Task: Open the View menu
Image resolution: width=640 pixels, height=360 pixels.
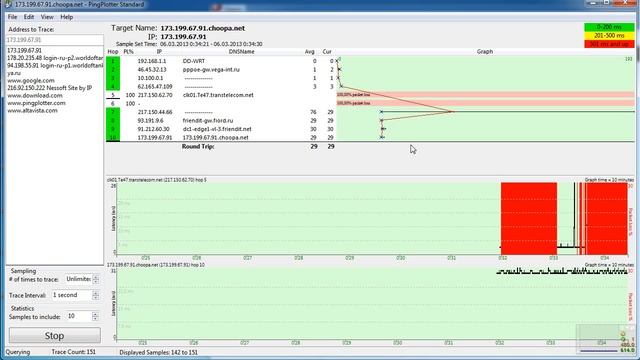Action: tap(47, 17)
